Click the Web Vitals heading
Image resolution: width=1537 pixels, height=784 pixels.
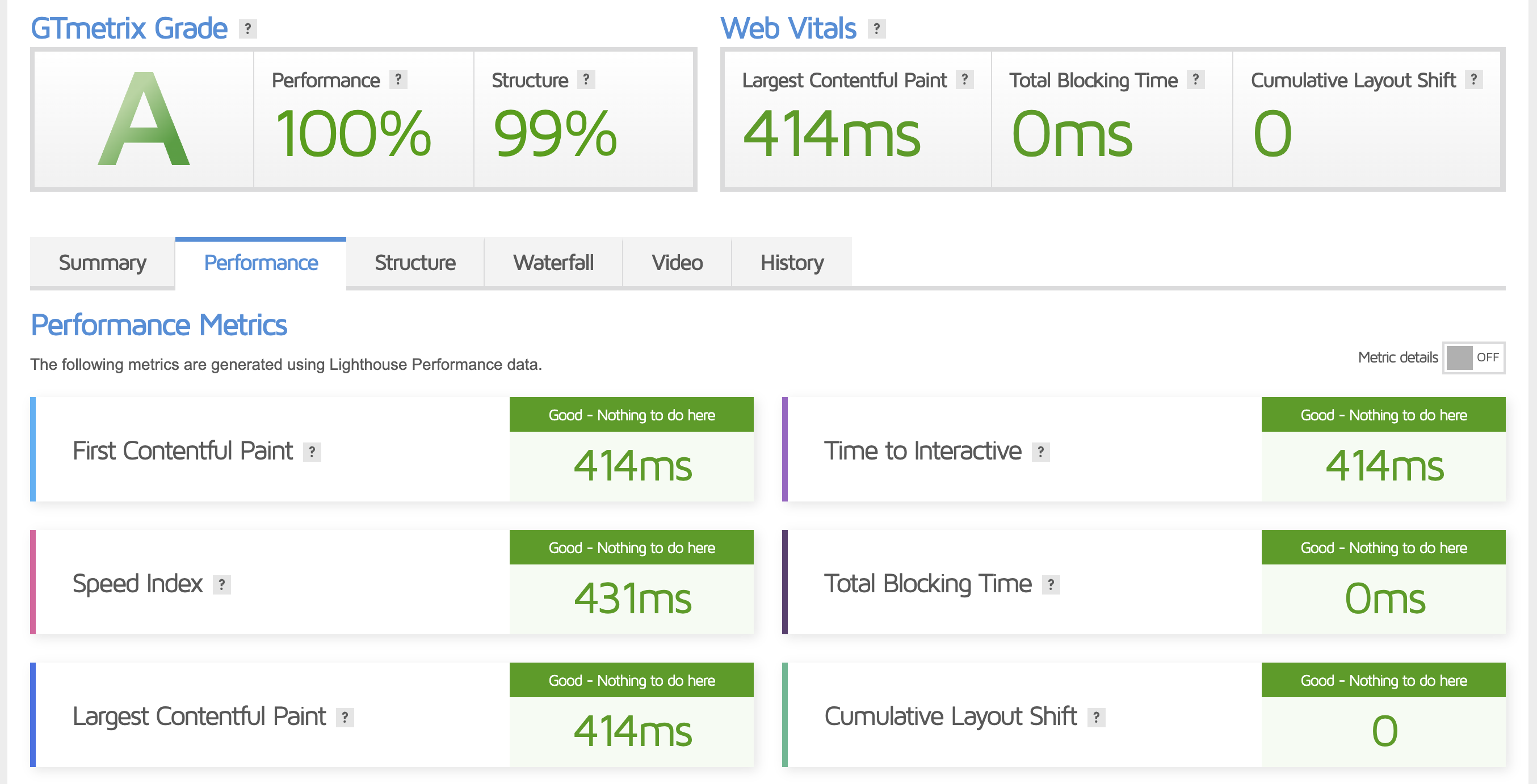pos(789,28)
